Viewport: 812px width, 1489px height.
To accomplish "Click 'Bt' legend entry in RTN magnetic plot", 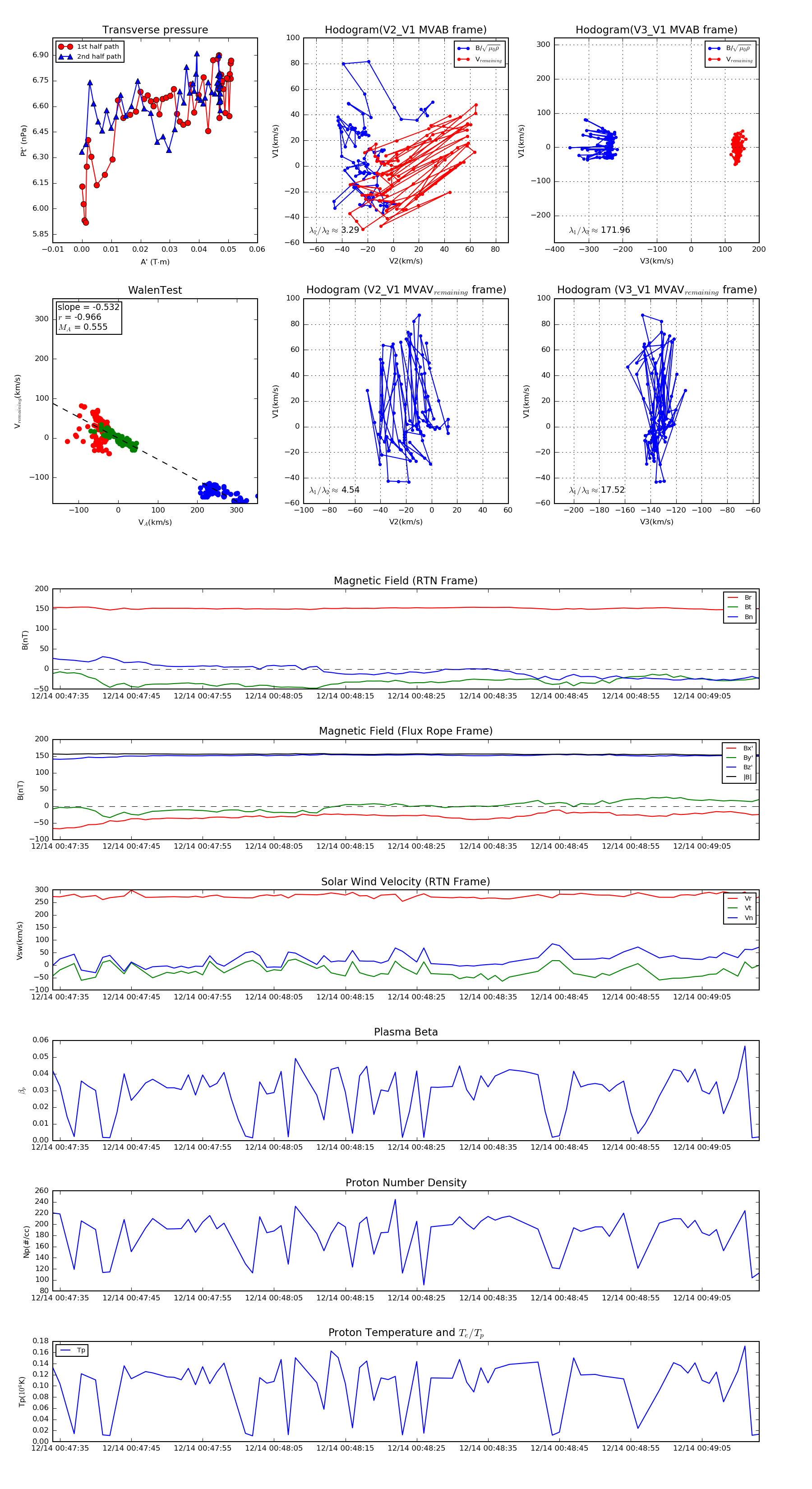I will pos(740,607).
